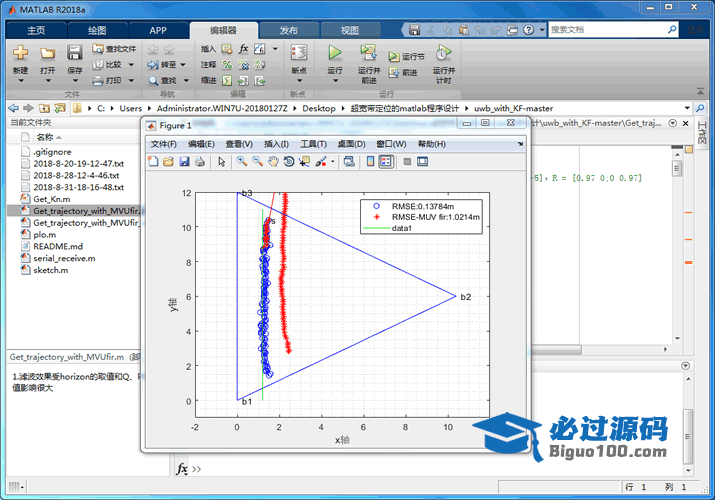The height and width of the screenshot is (500, 715).
Task: Switch to the 绘图 (Plots) tab
Action: tap(97, 30)
